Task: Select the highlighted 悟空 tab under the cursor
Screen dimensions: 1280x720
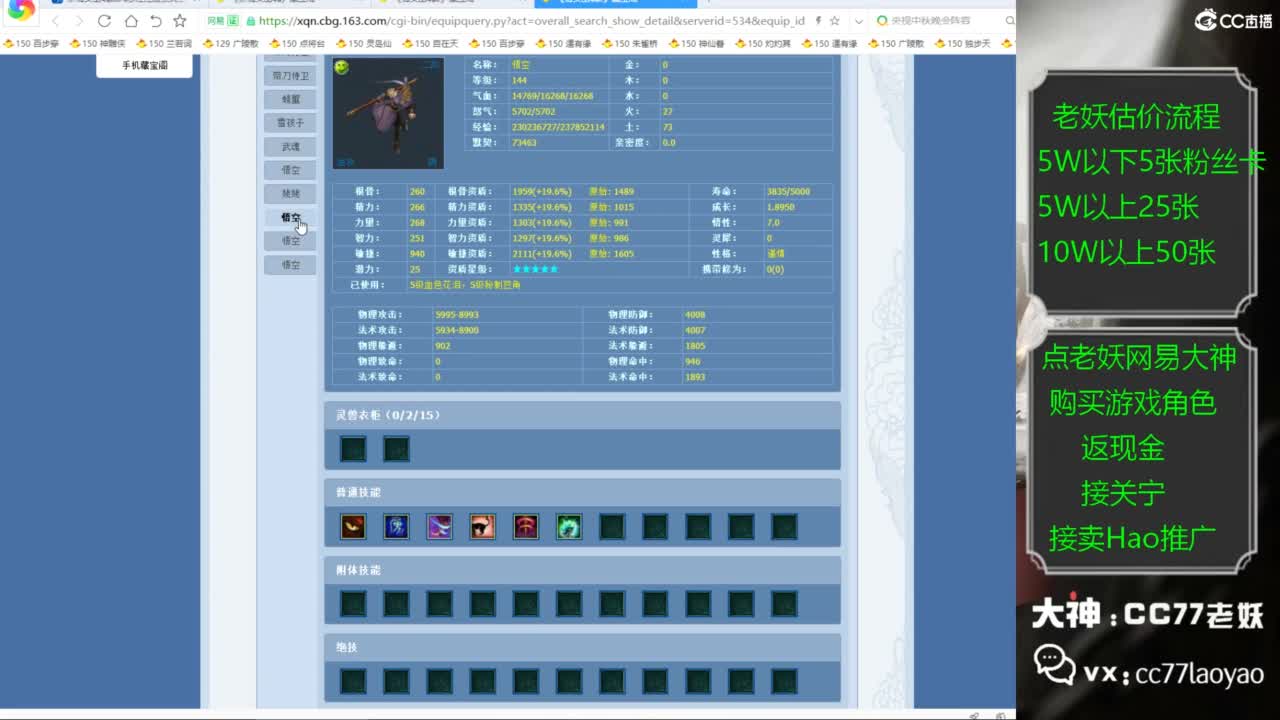Action: (x=290, y=217)
